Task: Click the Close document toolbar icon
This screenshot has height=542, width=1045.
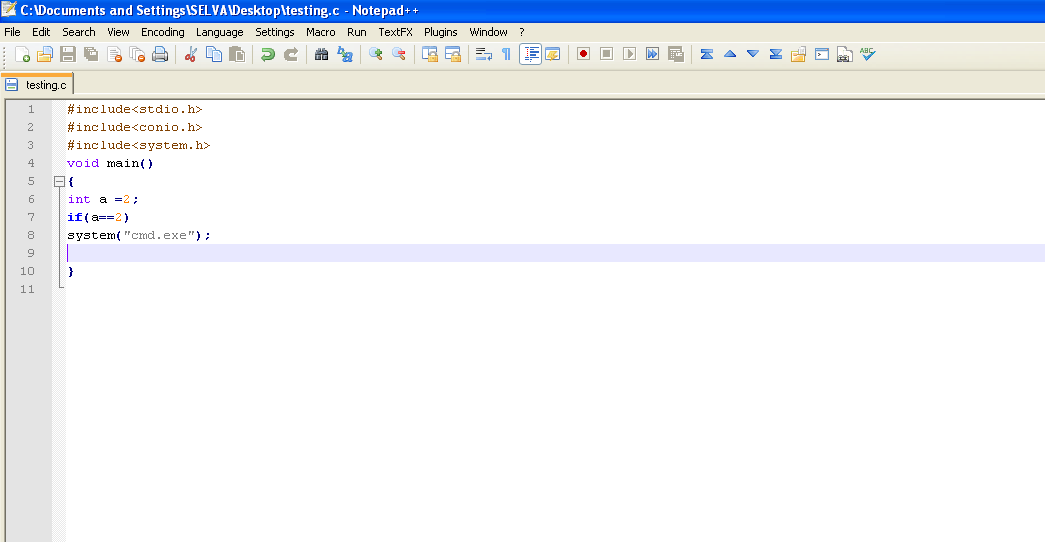Action: click(x=114, y=54)
